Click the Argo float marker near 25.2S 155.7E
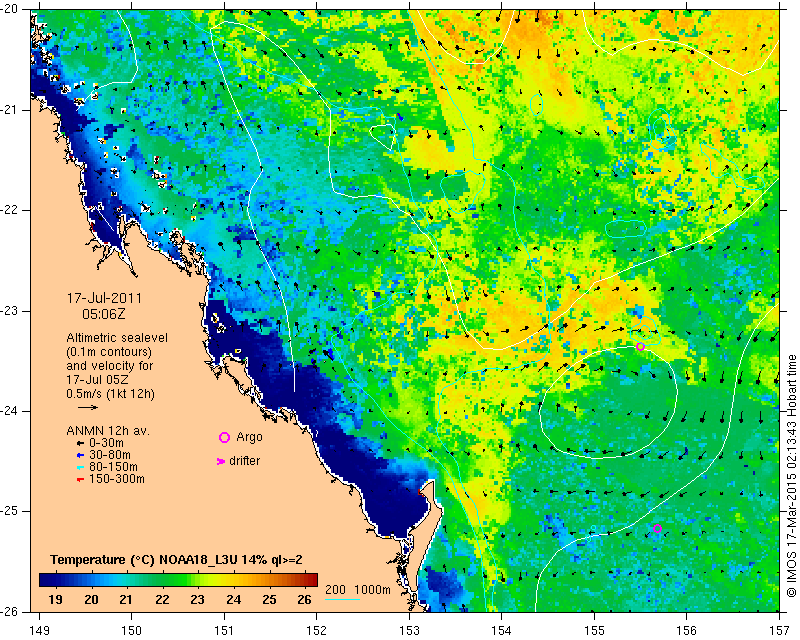This screenshot has height=640, width=800. pos(657,528)
